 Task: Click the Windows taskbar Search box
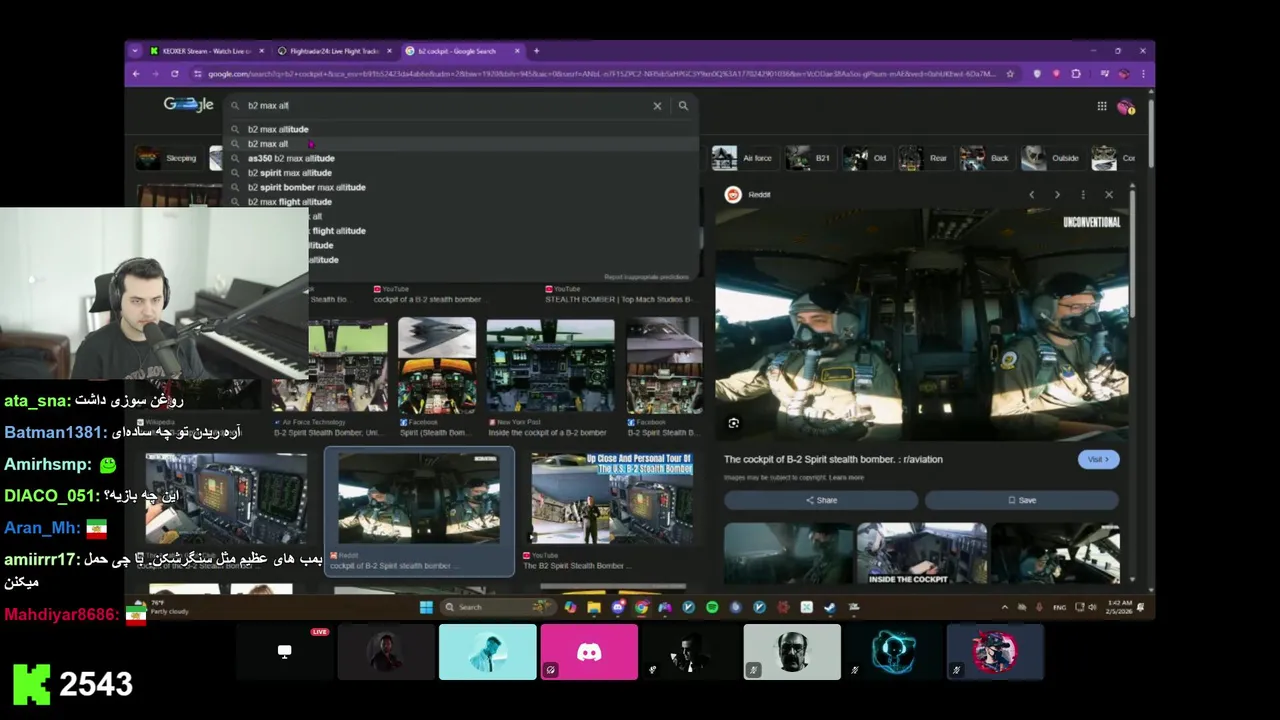(497, 607)
